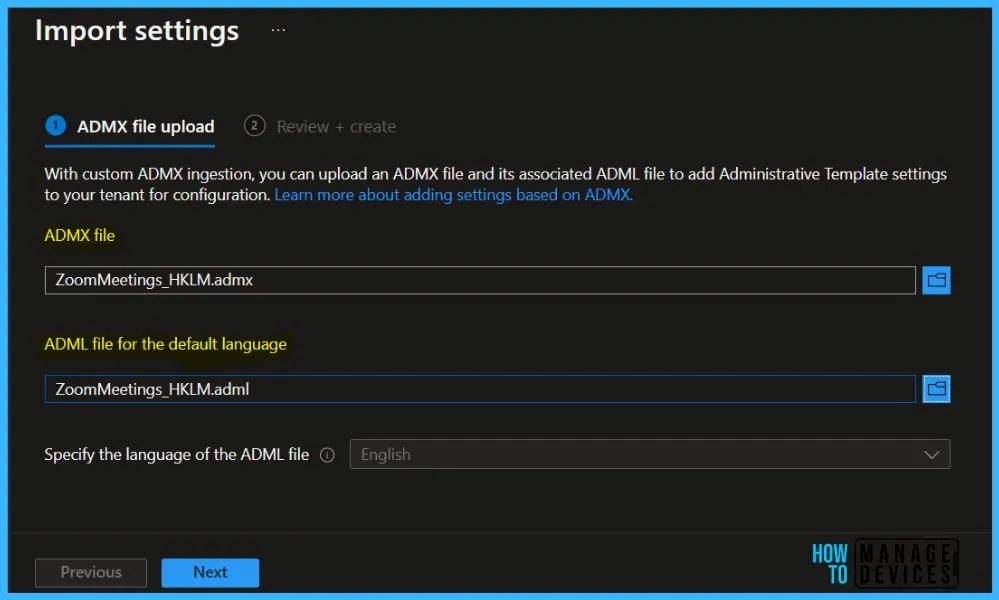Viewport: 999px width, 600px height.
Task: Focus the ZoomMeetings_HKLM.adml file field
Action: click(x=480, y=389)
